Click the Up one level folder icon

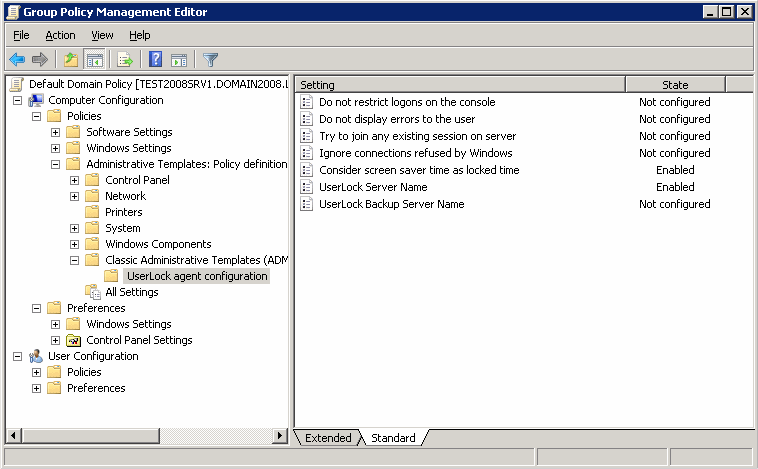pyautogui.click(x=70, y=60)
